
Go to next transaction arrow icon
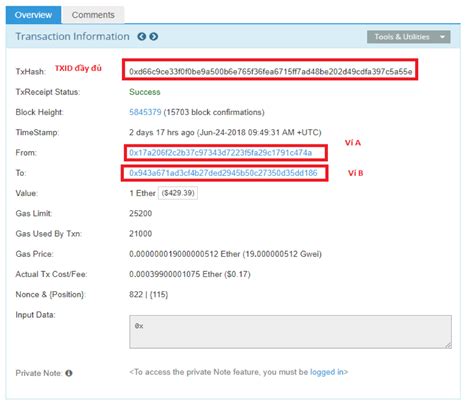154,36
